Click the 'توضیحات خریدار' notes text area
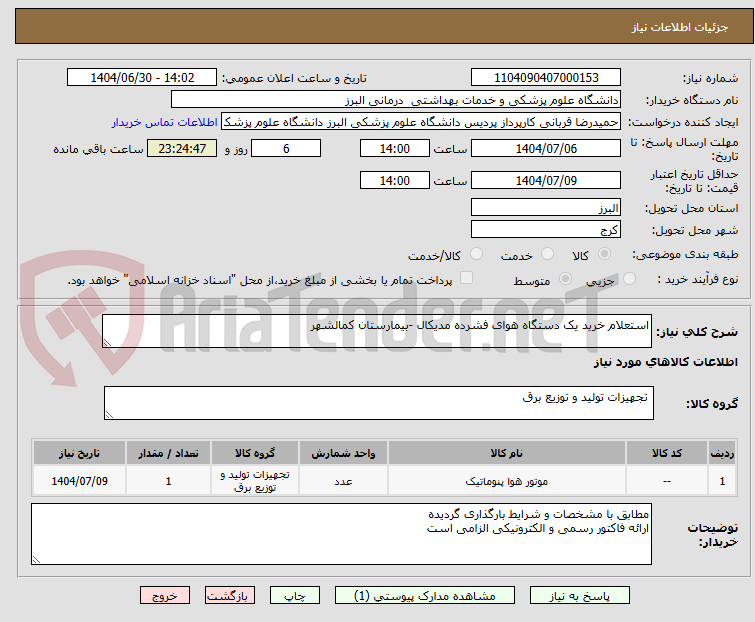Image resolution: width=755 pixels, height=622 pixels. click(x=340, y=533)
